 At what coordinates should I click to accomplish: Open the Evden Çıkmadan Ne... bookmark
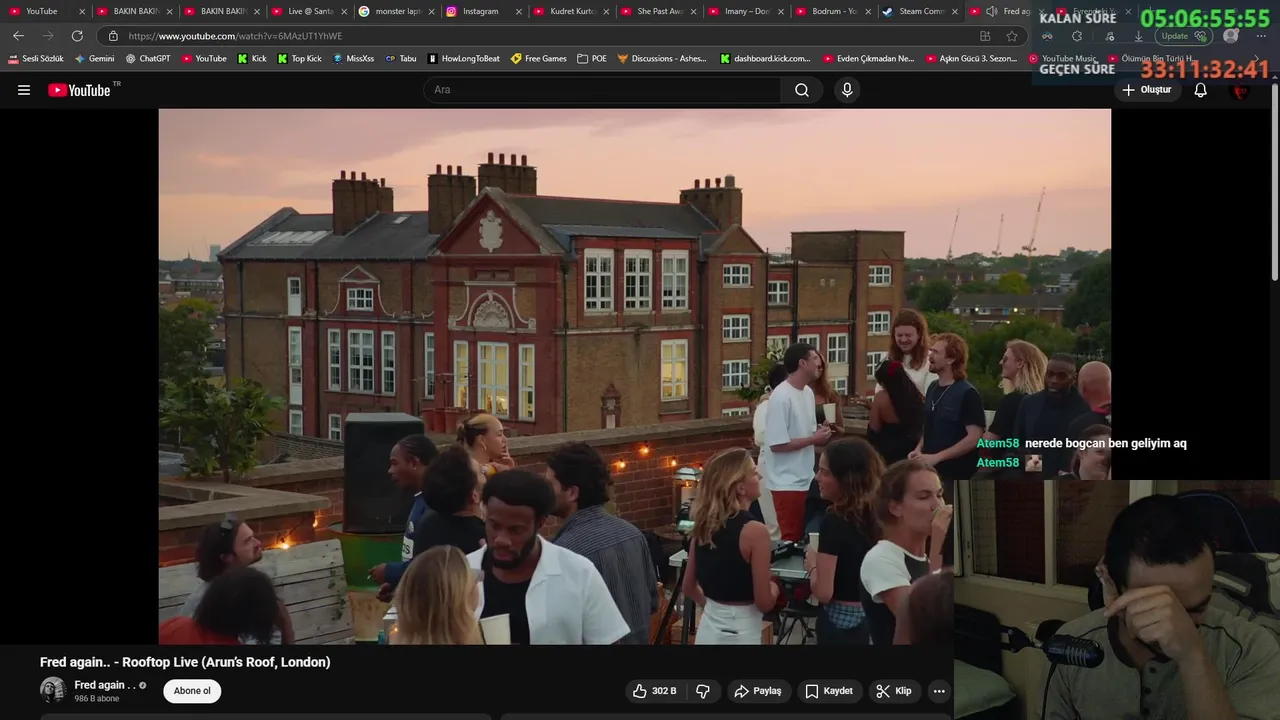pos(869,59)
